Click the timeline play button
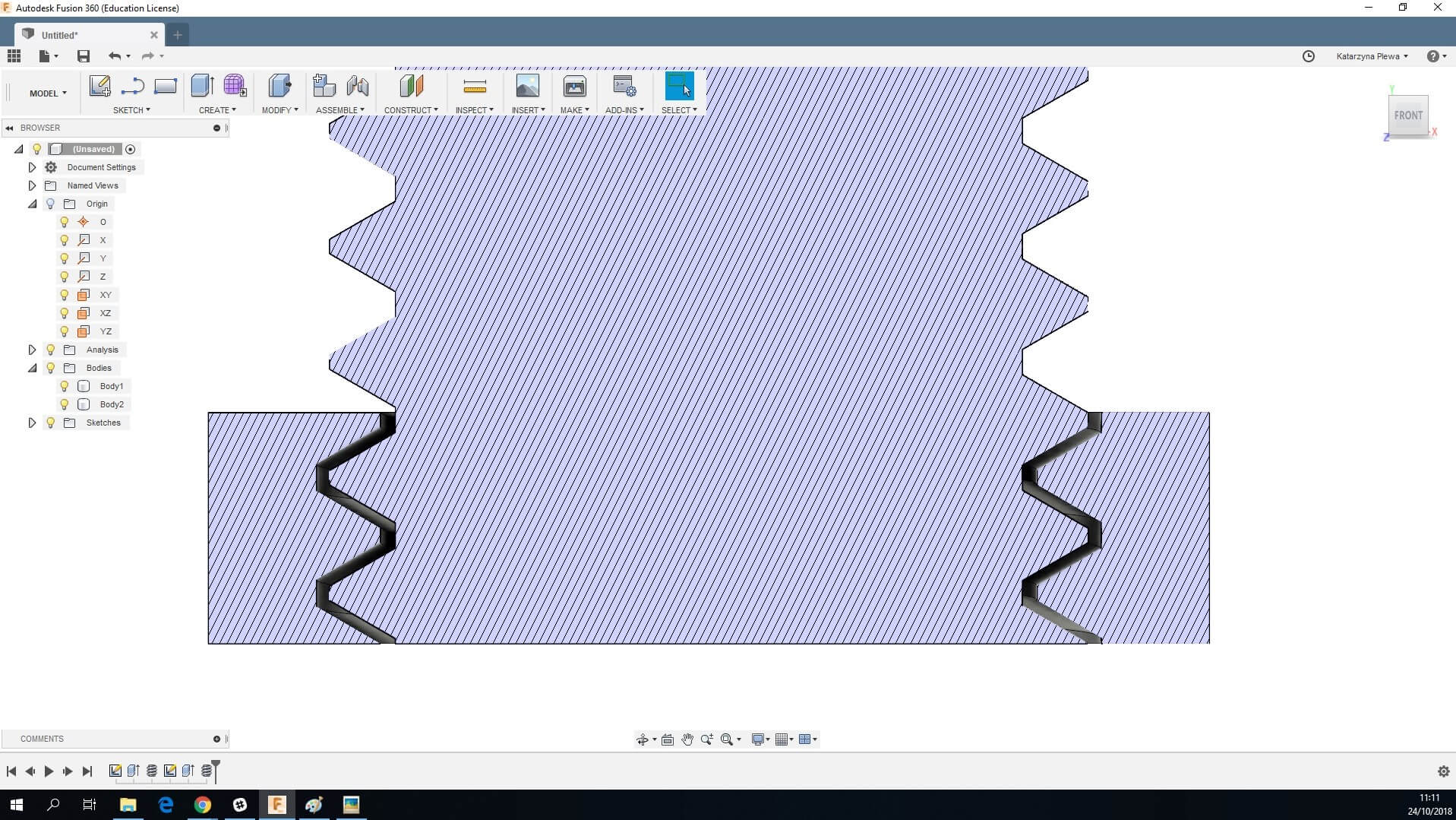1456x820 pixels. click(x=49, y=771)
